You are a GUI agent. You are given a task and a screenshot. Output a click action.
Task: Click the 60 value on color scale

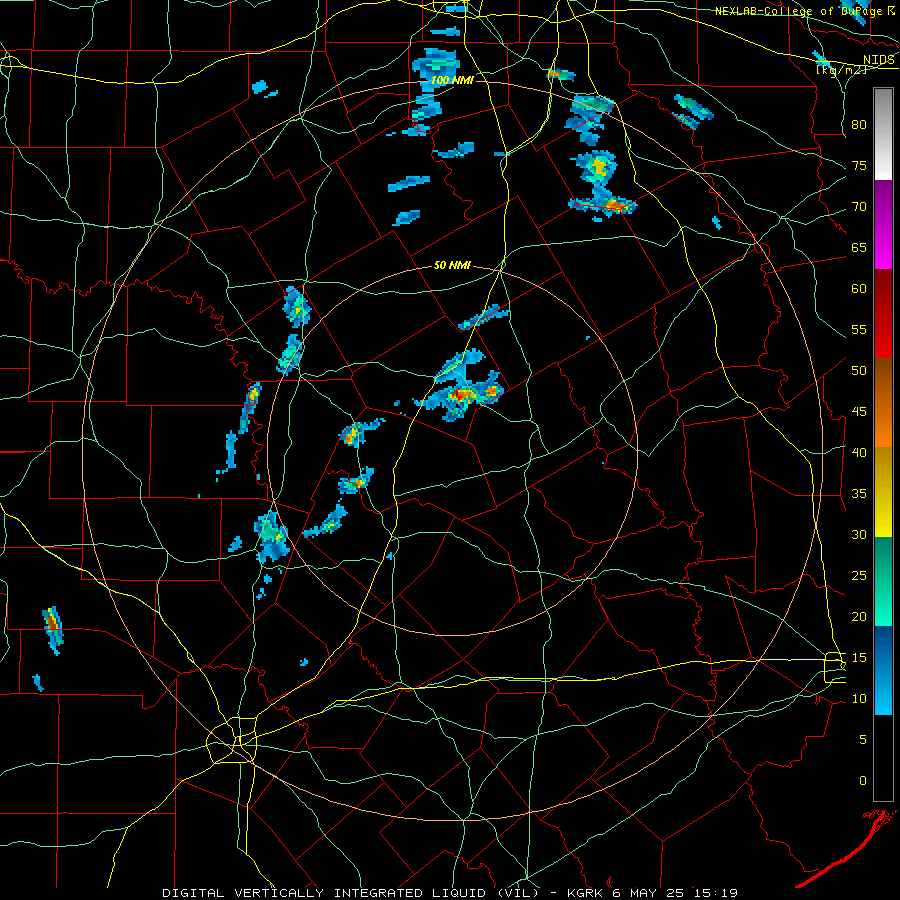point(859,289)
